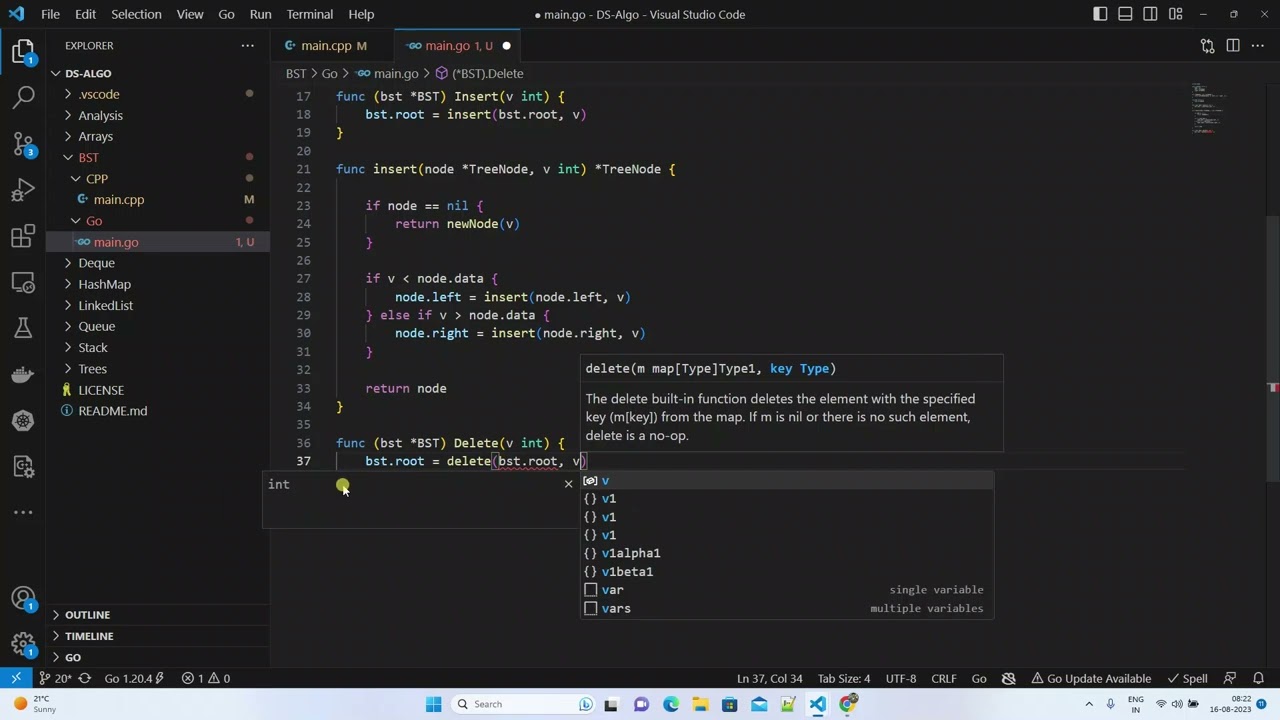Open the Extensions view

click(x=24, y=236)
